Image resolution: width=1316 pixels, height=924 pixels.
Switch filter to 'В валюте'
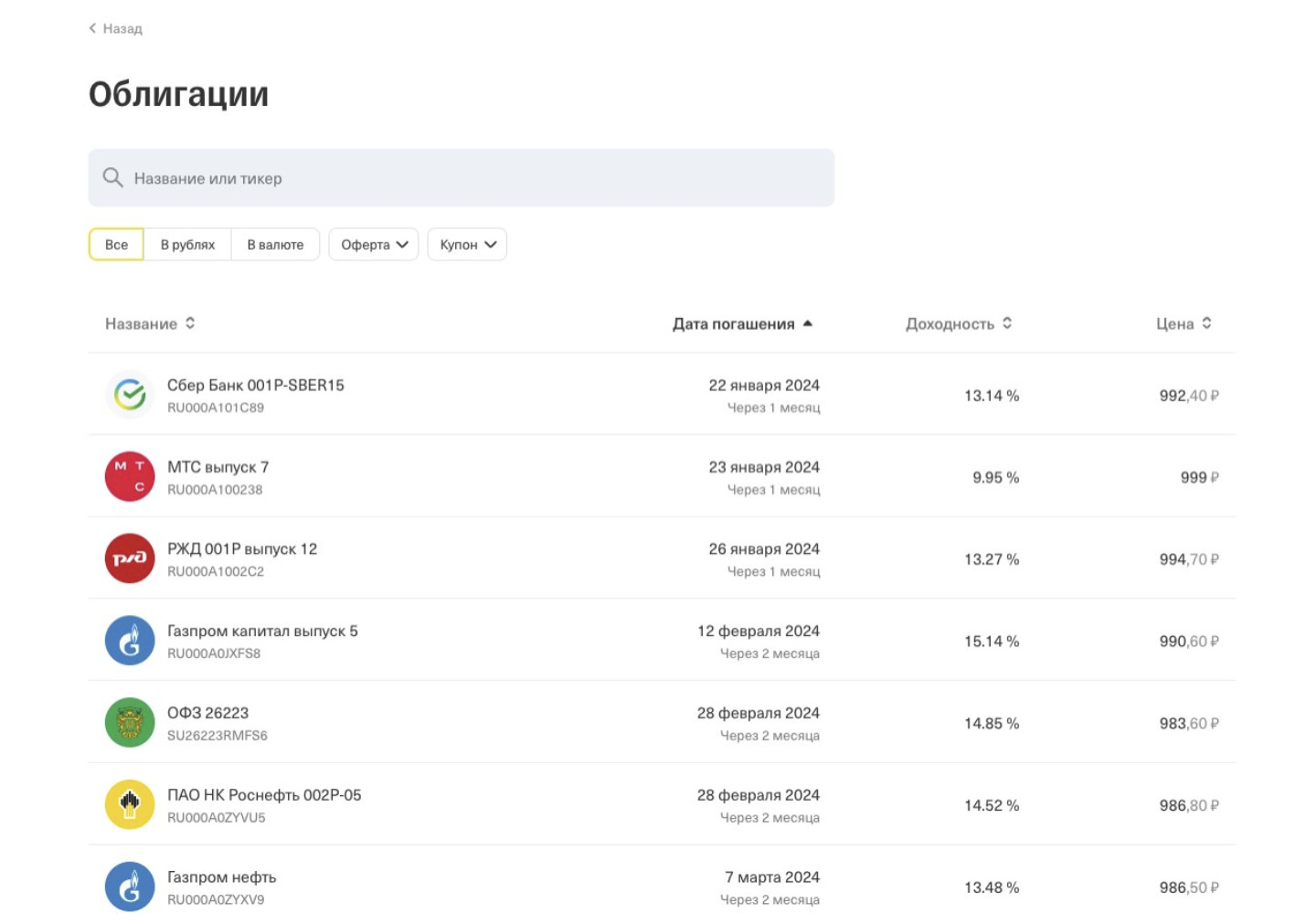(x=275, y=245)
